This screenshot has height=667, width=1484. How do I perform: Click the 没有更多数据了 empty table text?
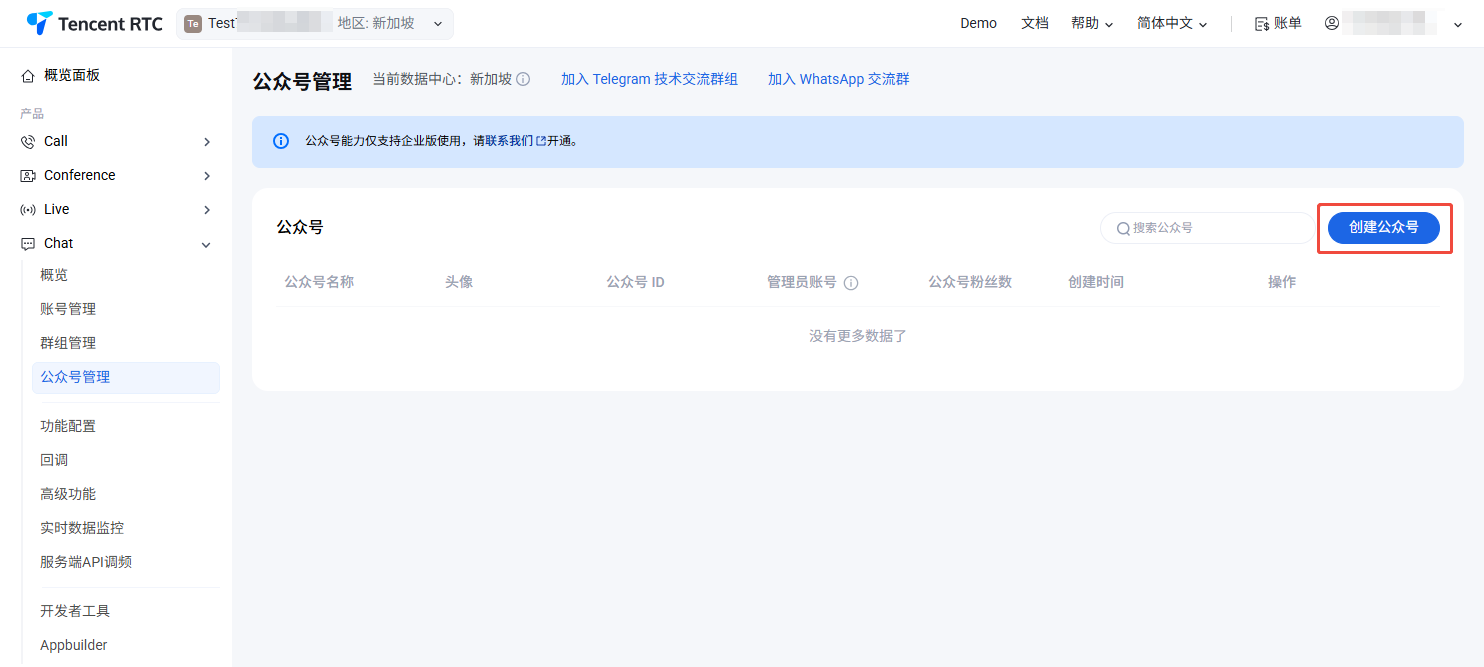pyautogui.click(x=858, y=336)
